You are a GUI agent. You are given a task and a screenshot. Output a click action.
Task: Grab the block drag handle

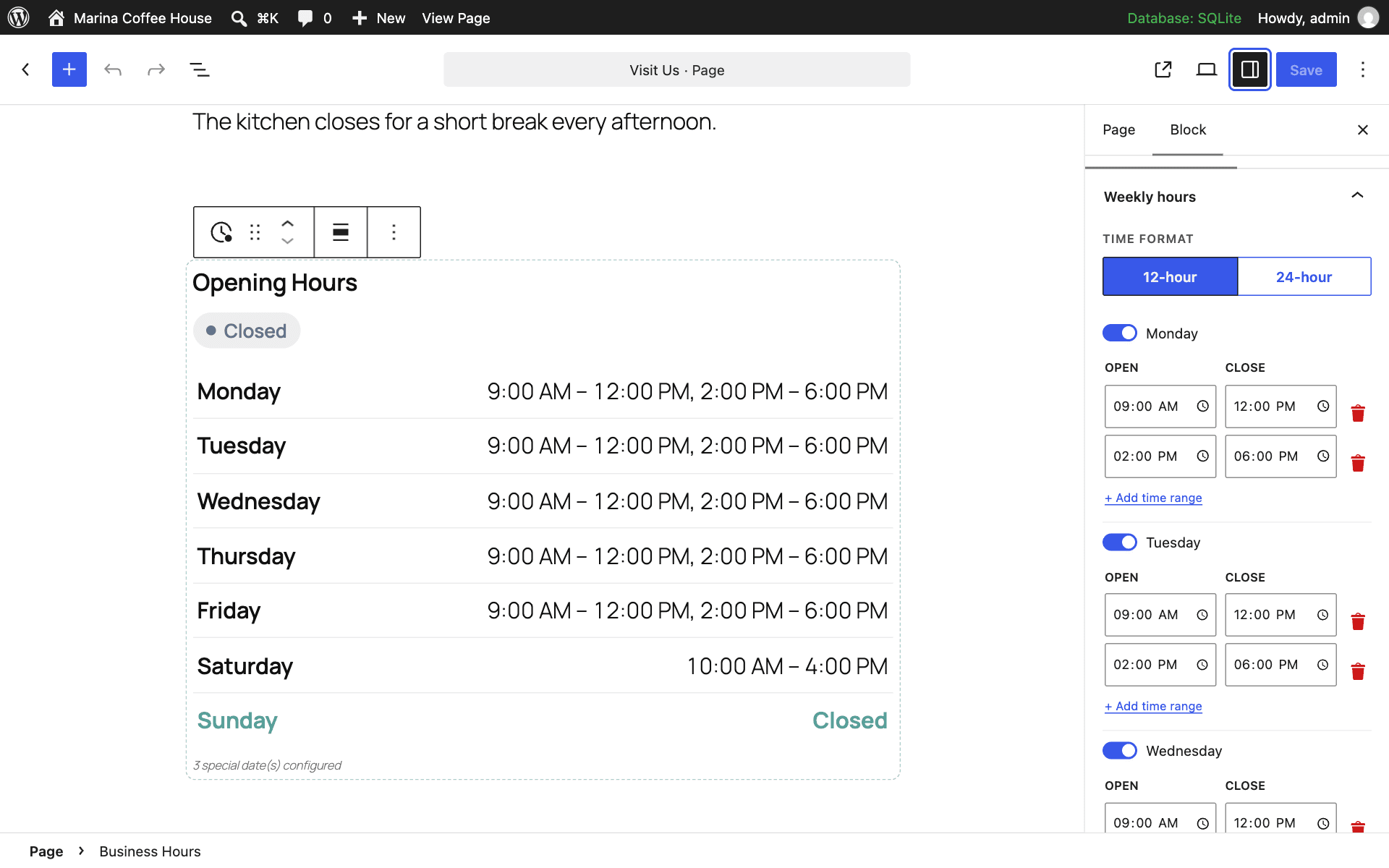point(255,232)
